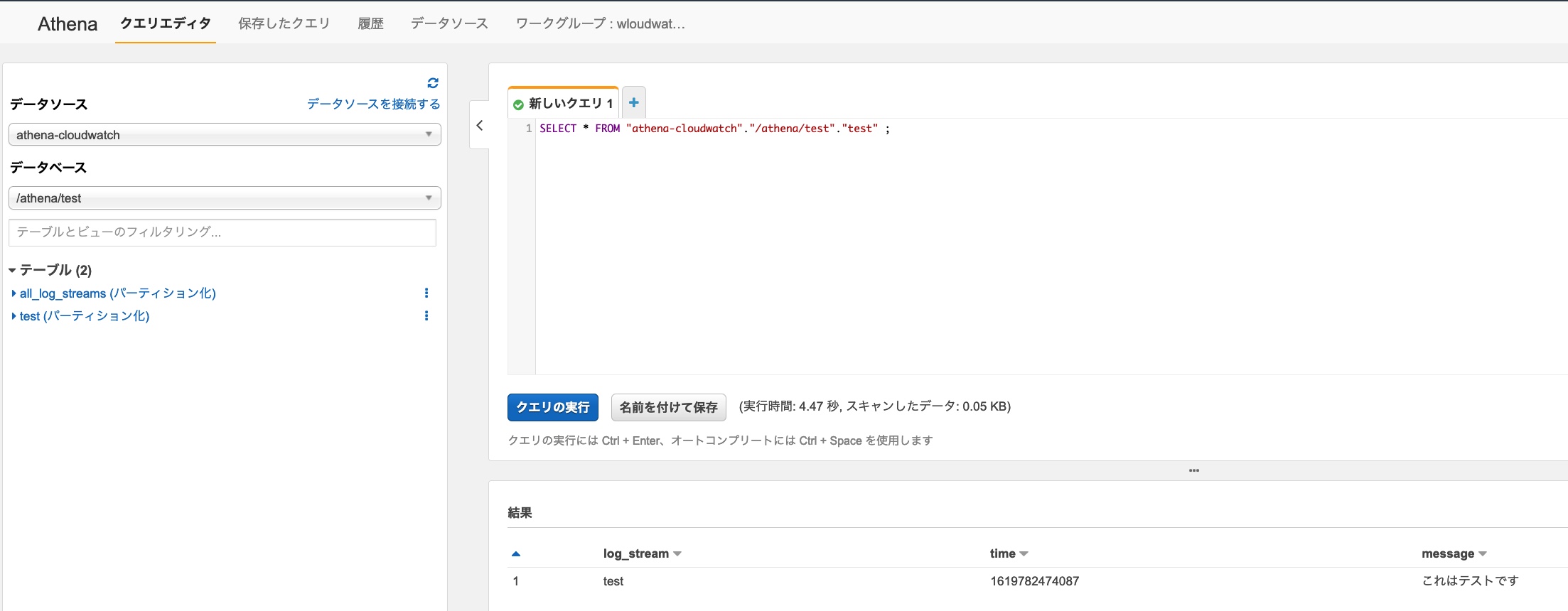The image size is (1568, 611).
Task: Switch to 保存したクエリ tab
Action: [x=284, y=23]
